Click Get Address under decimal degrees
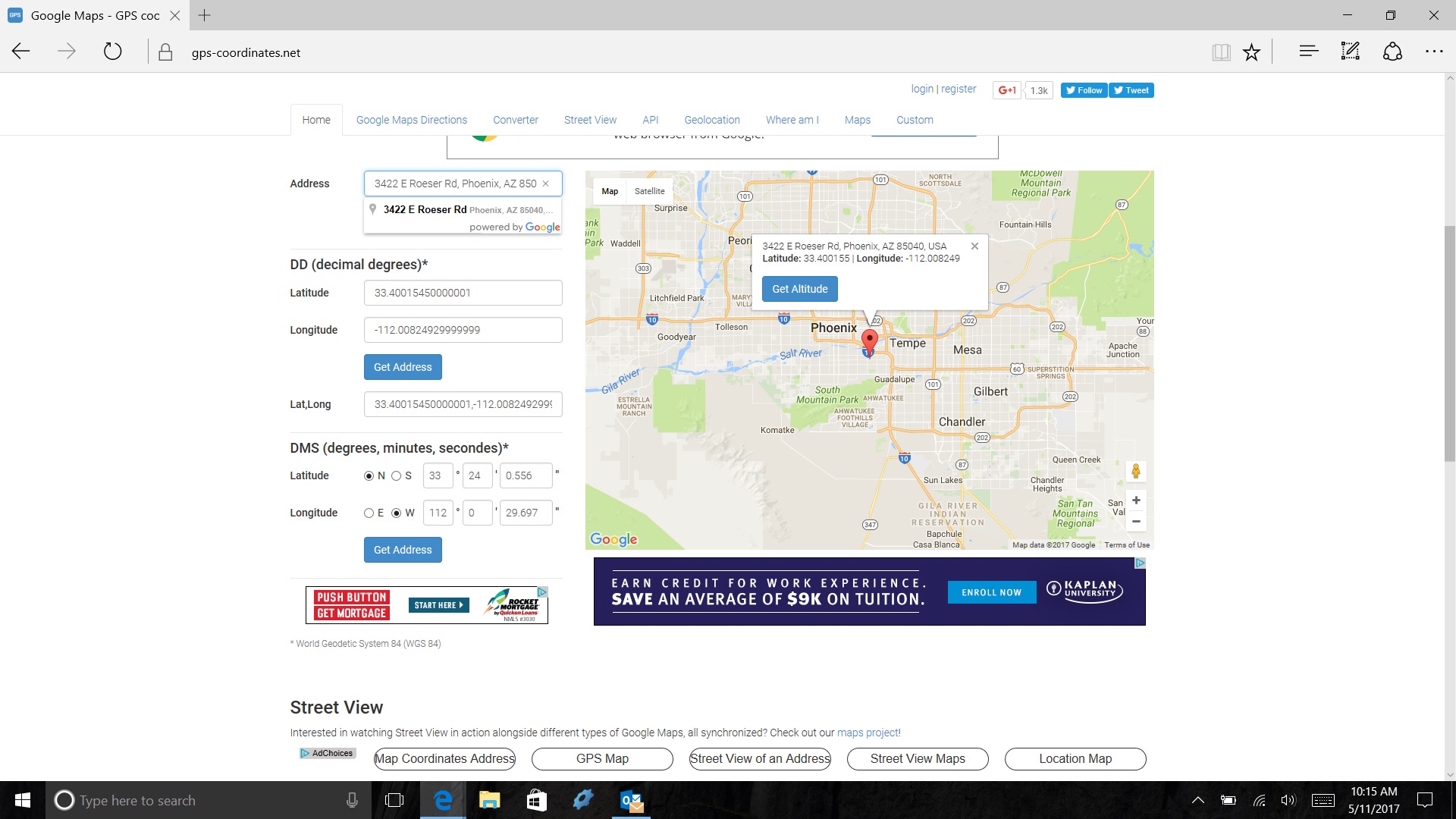Image resolution: width=1456 pixels, height=819 pixels. 403,367
